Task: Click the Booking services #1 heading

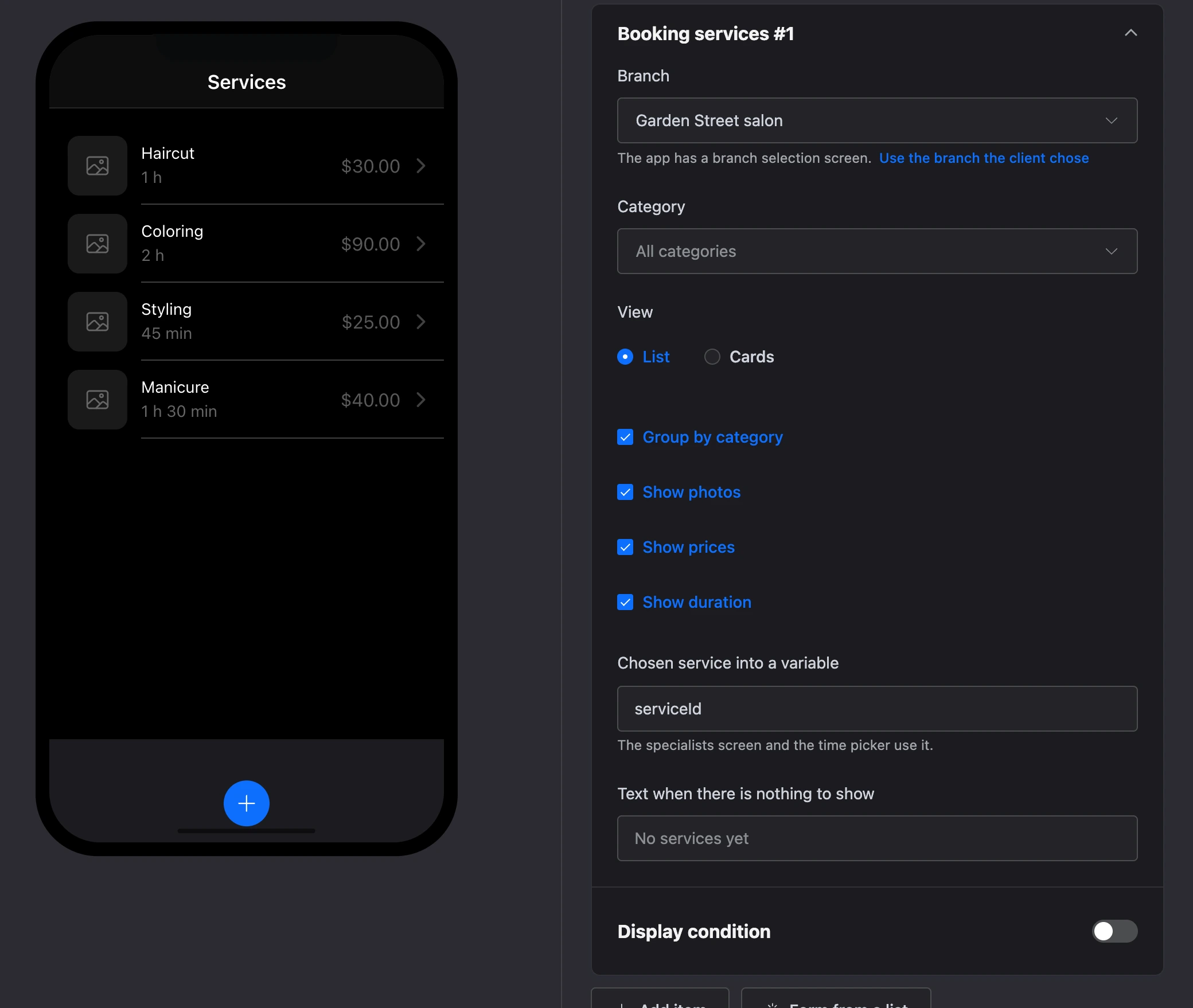Action: 705,34
